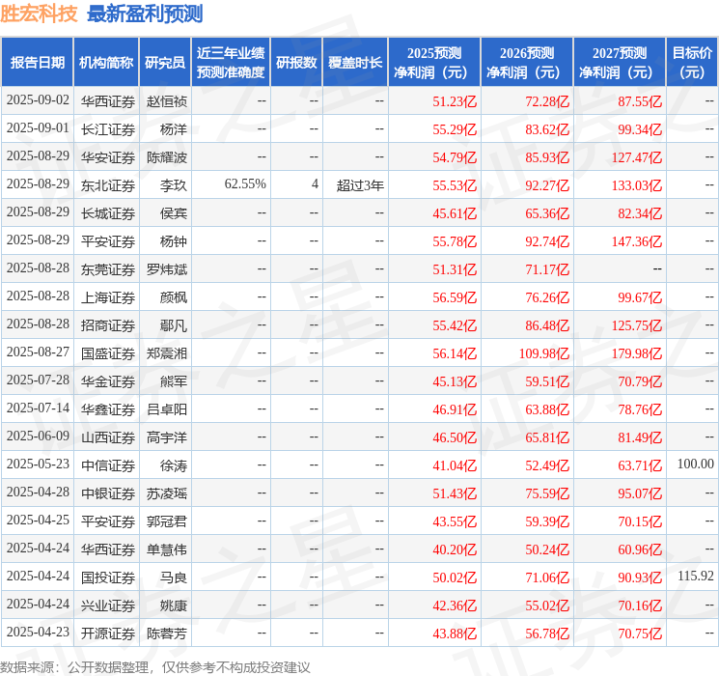This screenshot has height=676, width=719.
Task: Click the 2027预测净利润 column header
Action: click(x=619, y=62)
